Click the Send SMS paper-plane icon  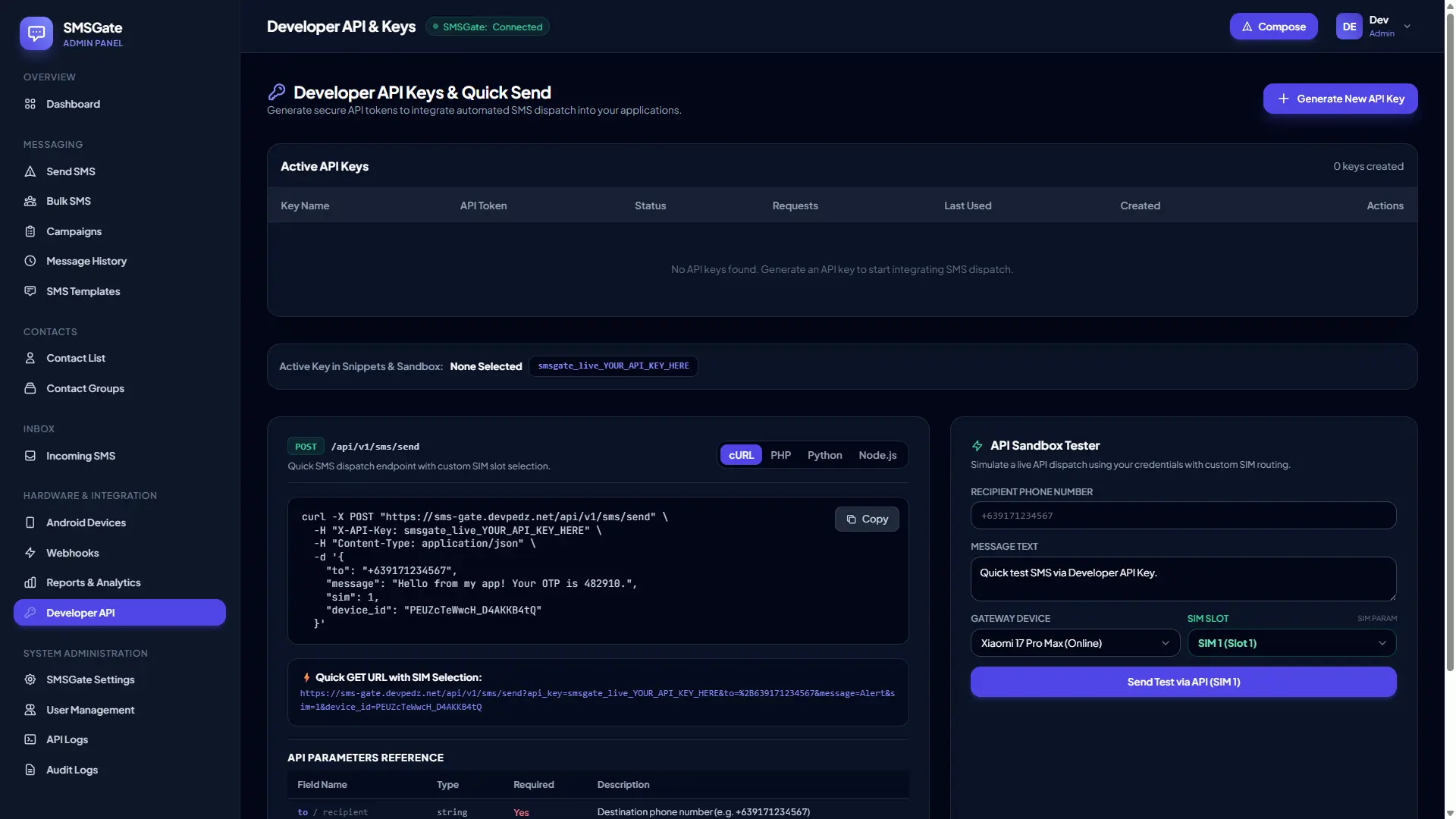[30, 171]
